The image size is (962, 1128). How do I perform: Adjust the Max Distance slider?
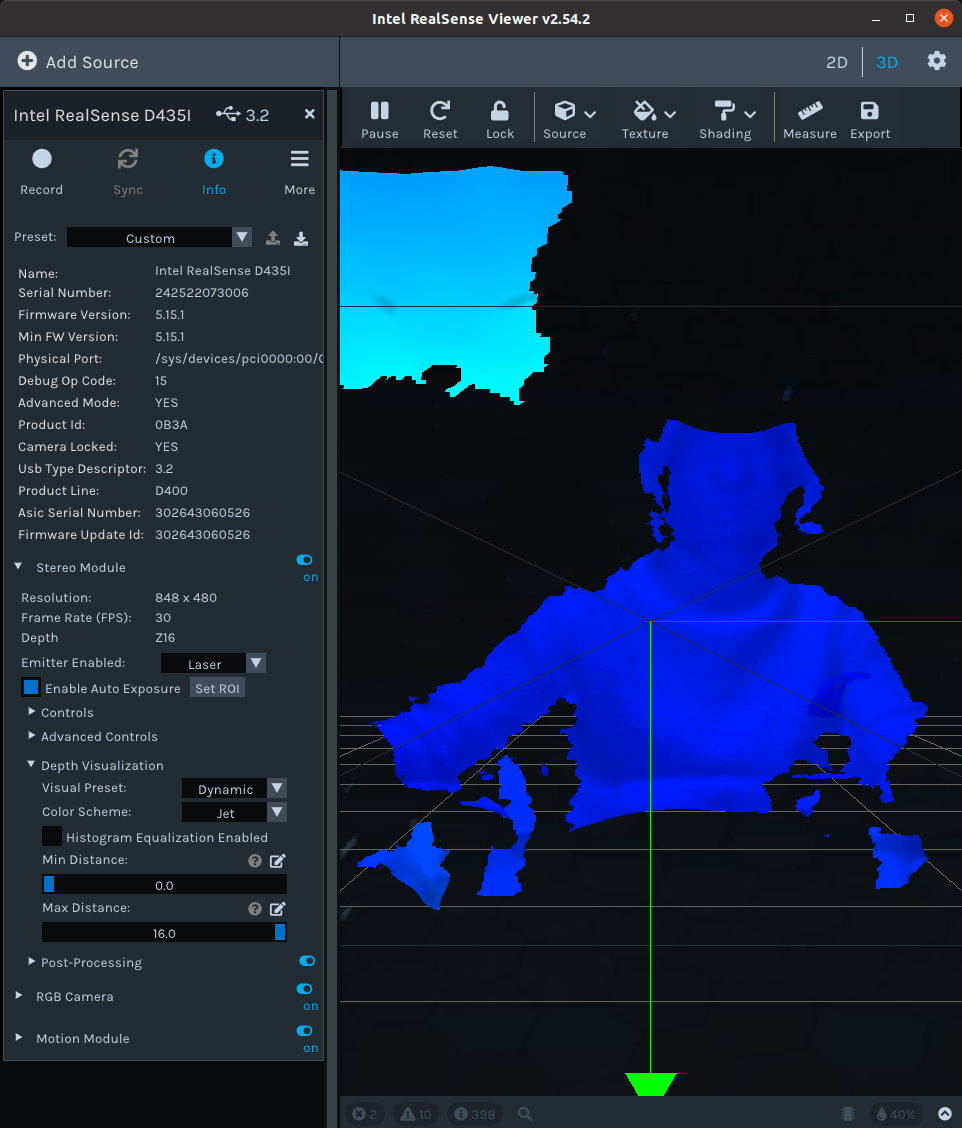(x=164, y=933)
